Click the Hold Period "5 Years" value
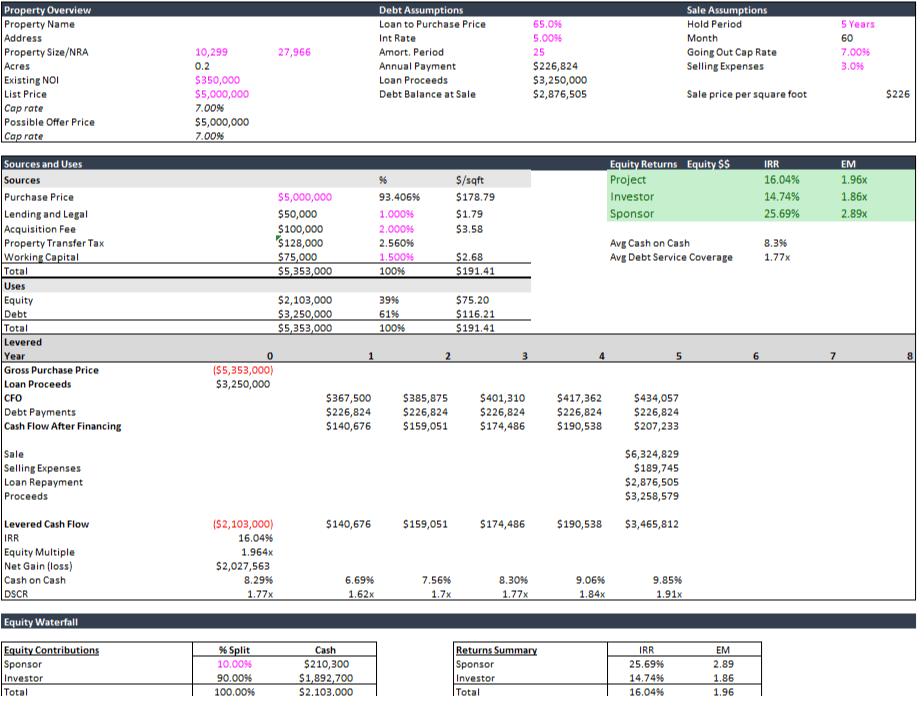Image resolution: width=919 pixels, height=702 pixels. [x=857, y=24]
